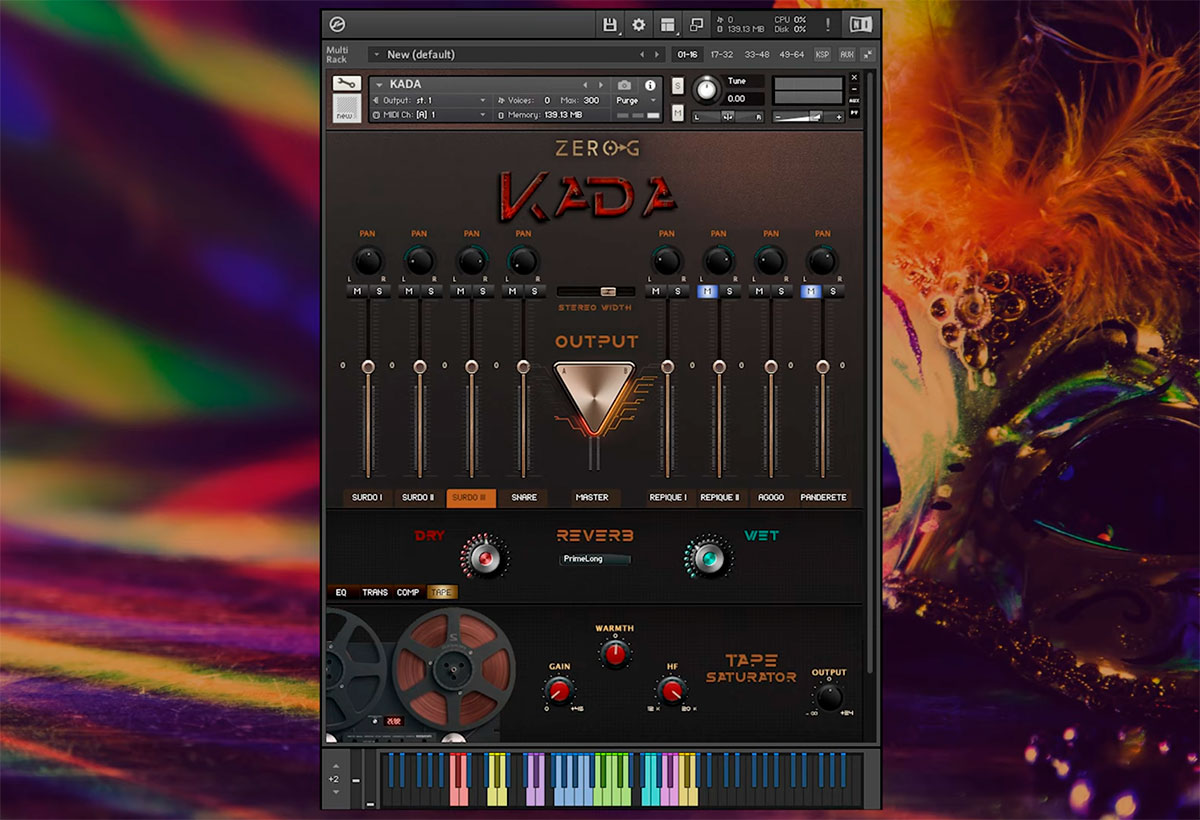Solo the Surdo II channel
Viewport: 1200px width, 820px height.
coord(430,291)
